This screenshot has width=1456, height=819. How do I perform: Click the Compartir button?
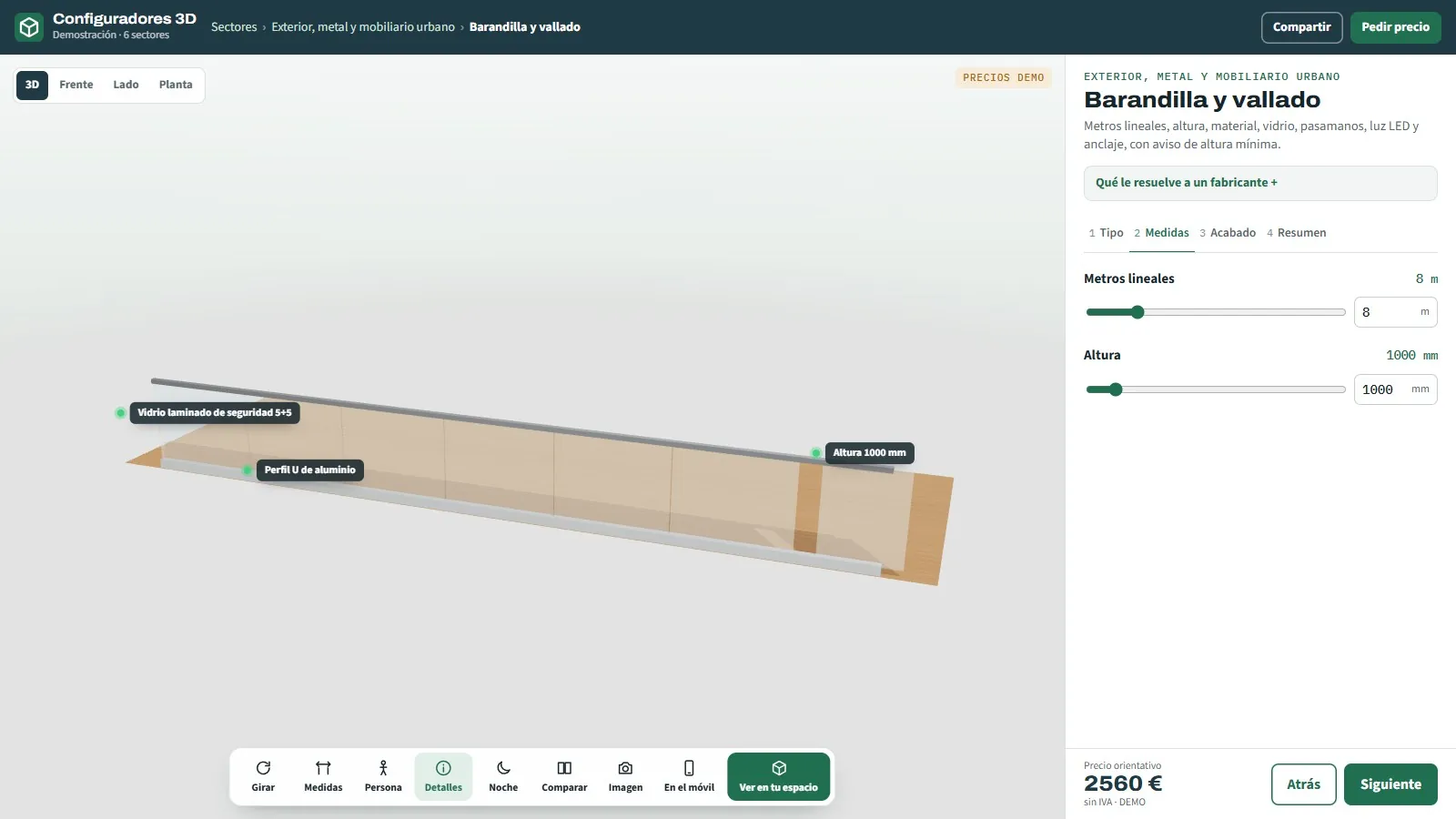[1301, 27]
